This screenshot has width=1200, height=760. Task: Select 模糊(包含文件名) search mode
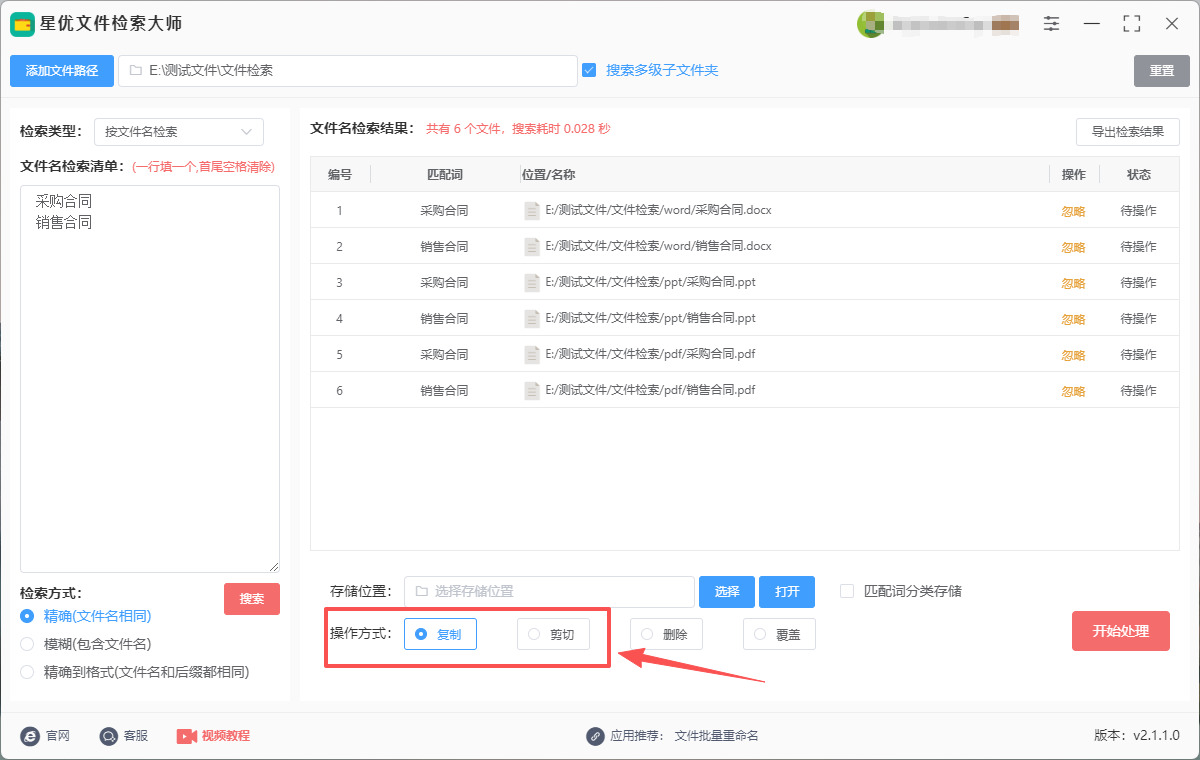[27, 644]
